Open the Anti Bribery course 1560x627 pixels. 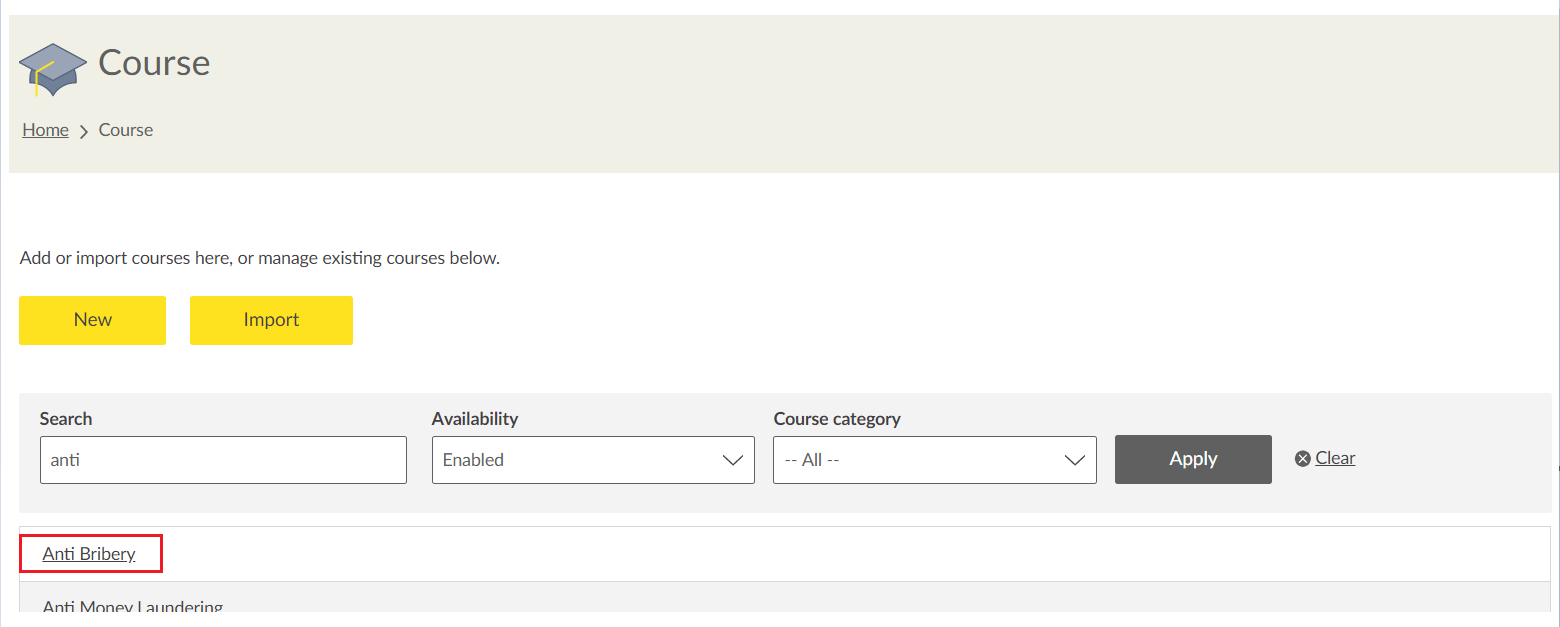pos(89,553)
